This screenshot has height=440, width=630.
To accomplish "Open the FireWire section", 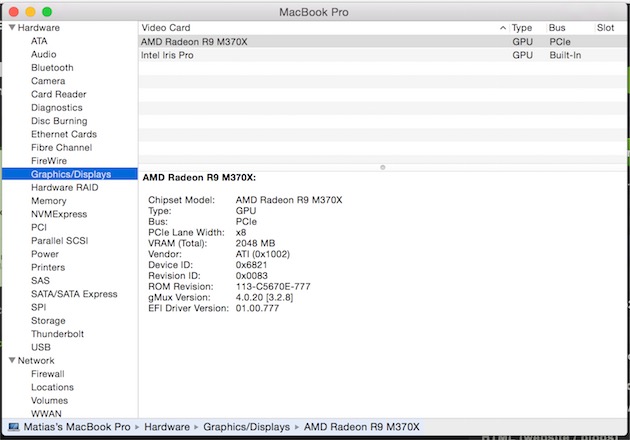I will (49, 161).
